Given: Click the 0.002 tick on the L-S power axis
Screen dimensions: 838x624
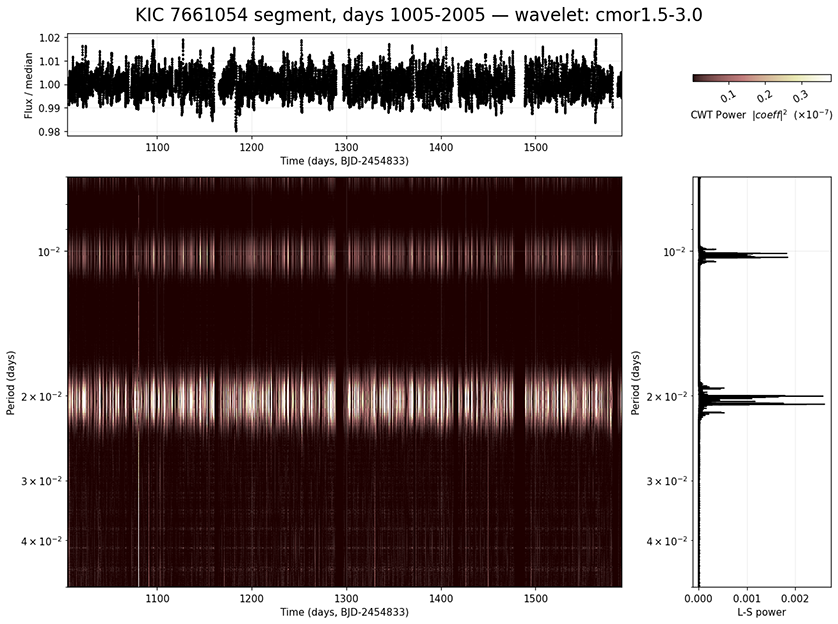Looking at the screenshot, I should tap(795, 598).
